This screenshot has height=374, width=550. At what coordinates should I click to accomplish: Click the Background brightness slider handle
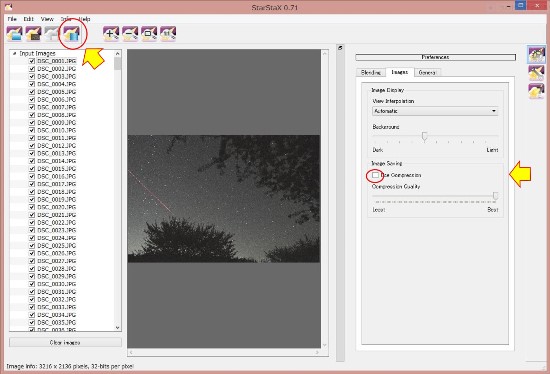[x=424, y=136]
